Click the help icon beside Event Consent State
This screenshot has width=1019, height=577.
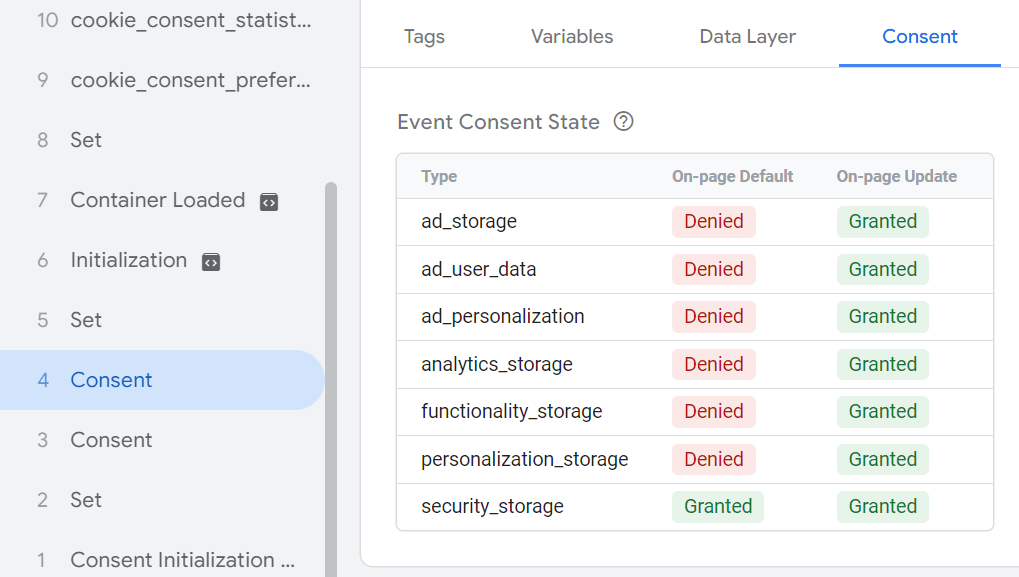624,122
